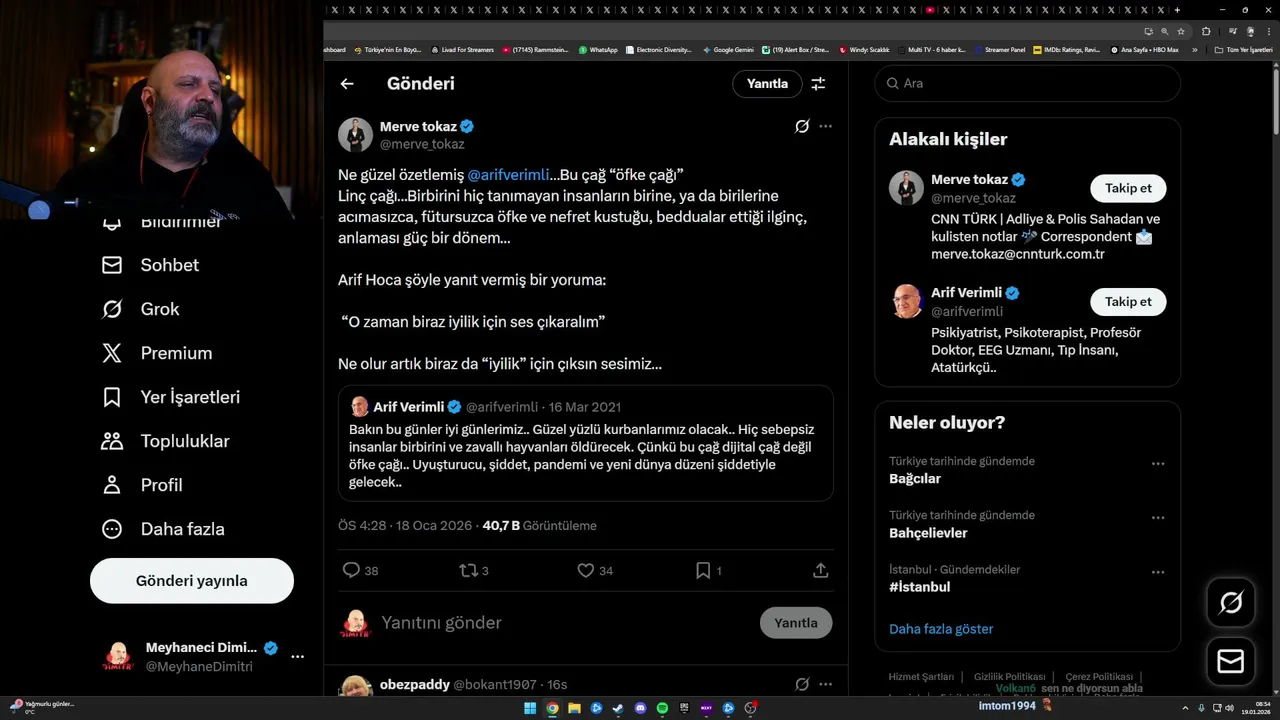Open the Streamer Panel bookmark
This screenshot has width=1280, height=720.
tap(999, 49)
